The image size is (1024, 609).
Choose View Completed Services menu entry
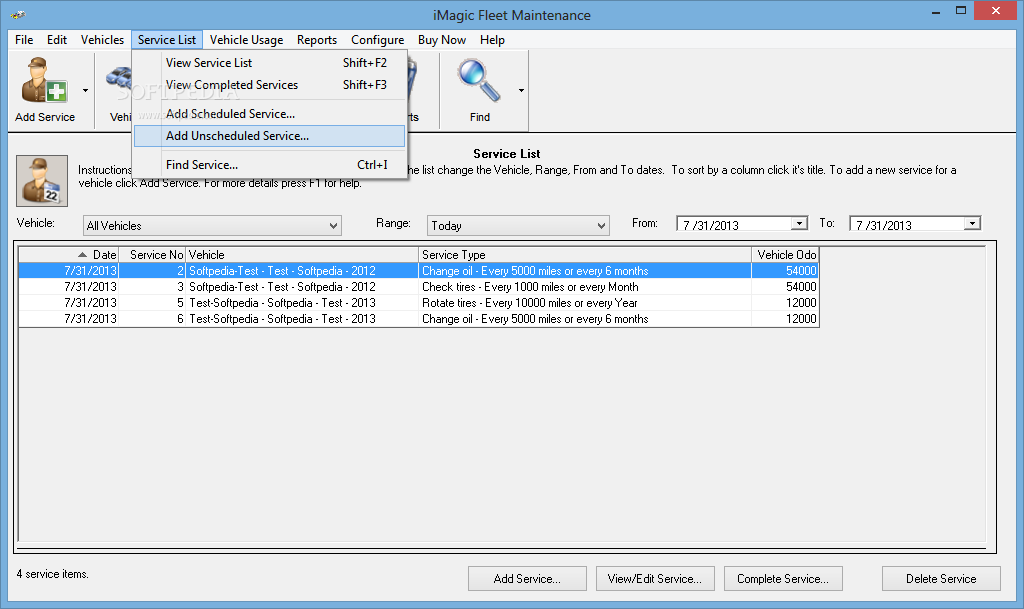(269, 85)
